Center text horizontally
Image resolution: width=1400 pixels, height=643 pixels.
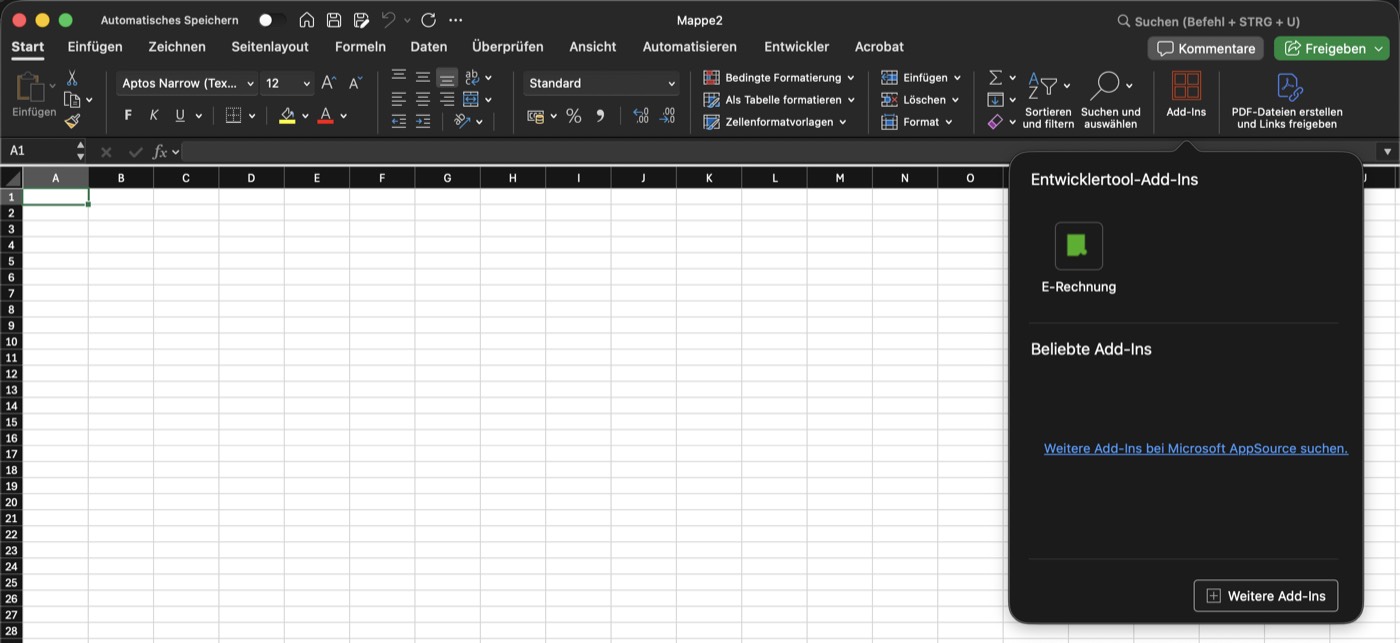point(423,99)
